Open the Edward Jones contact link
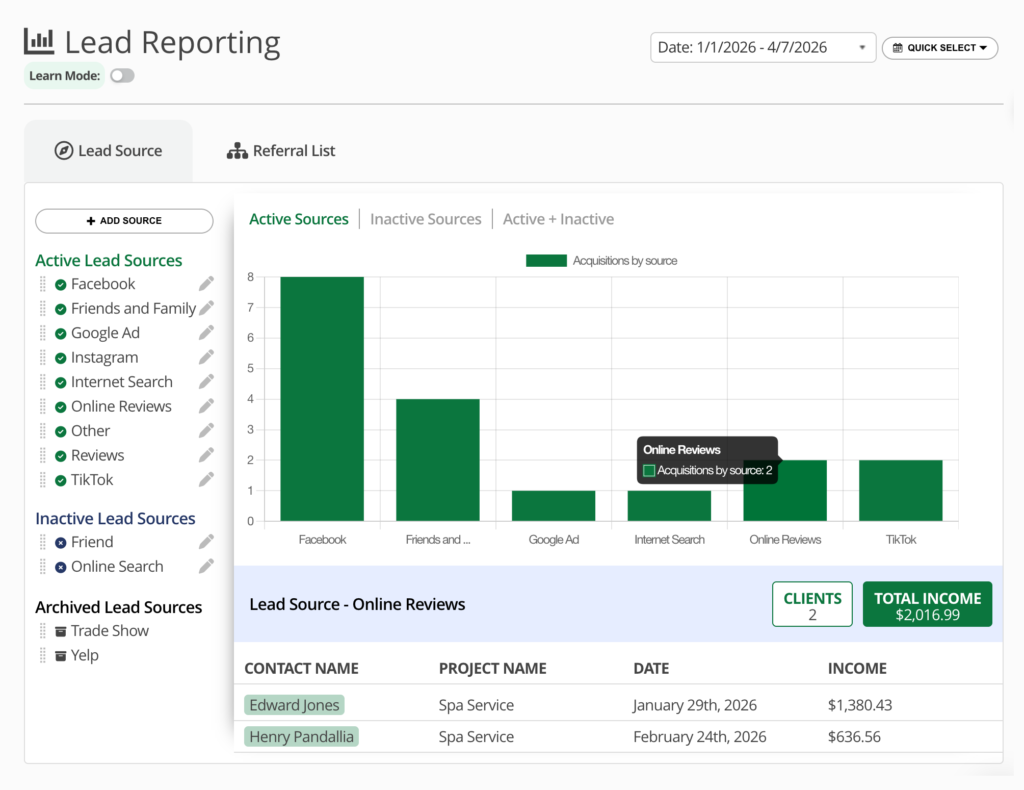 tap(294, 705)
